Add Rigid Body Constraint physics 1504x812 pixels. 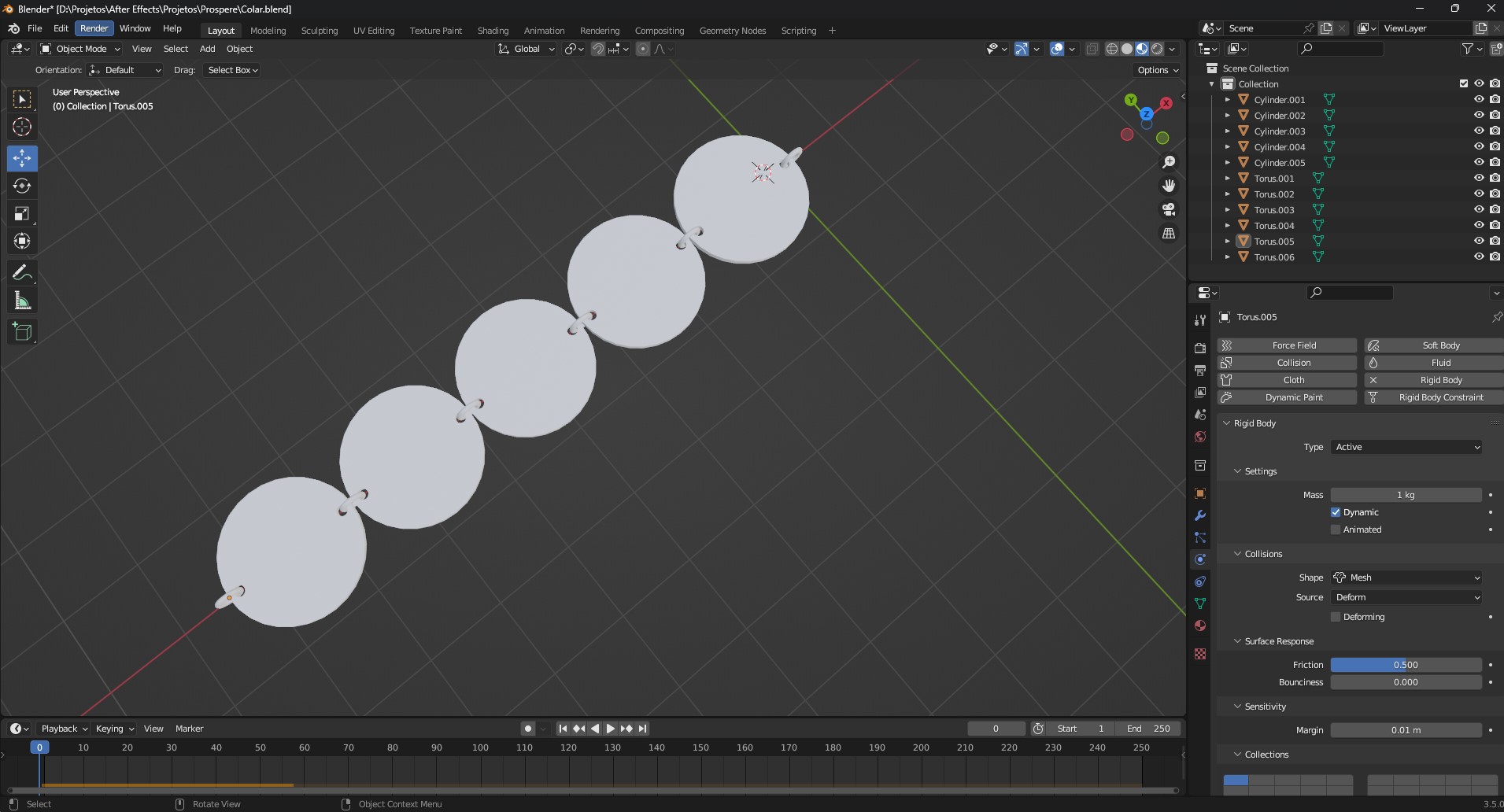[1433, 397]
